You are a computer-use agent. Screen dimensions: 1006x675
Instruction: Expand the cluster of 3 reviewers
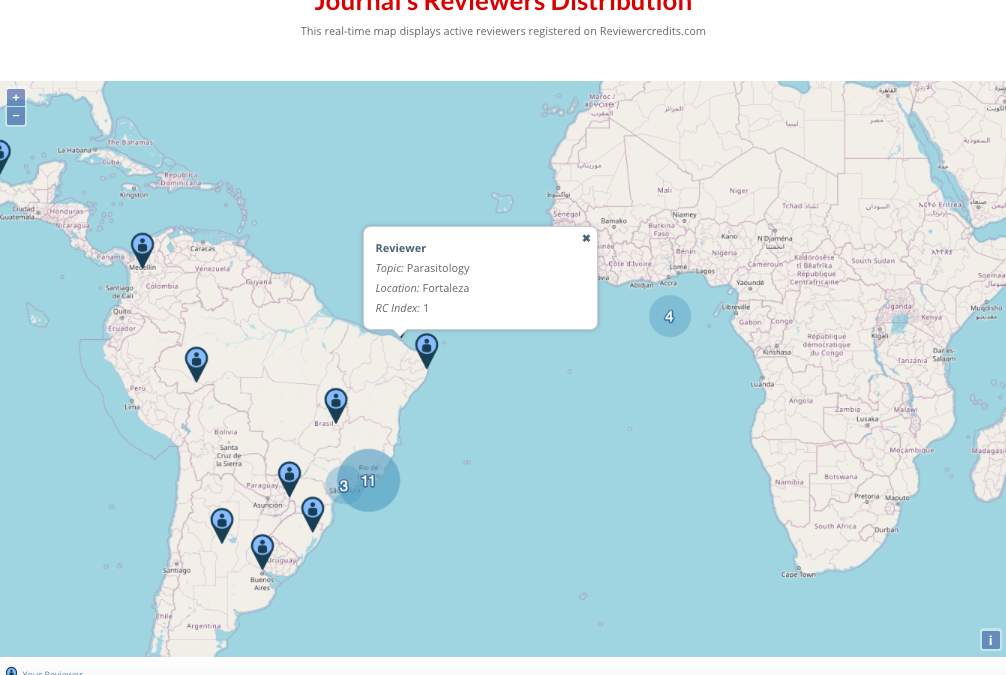343,486
